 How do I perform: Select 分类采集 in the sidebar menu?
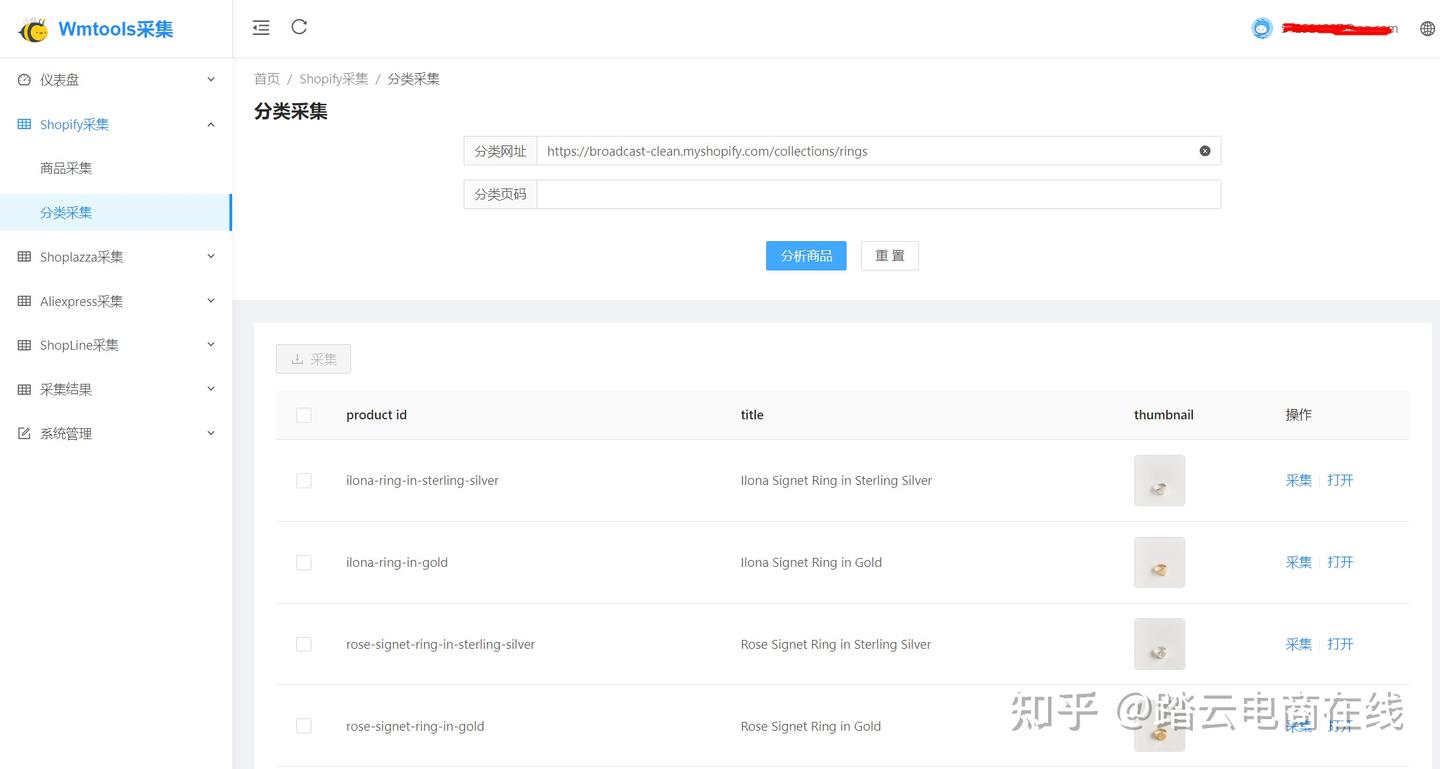tap(66, 212)
